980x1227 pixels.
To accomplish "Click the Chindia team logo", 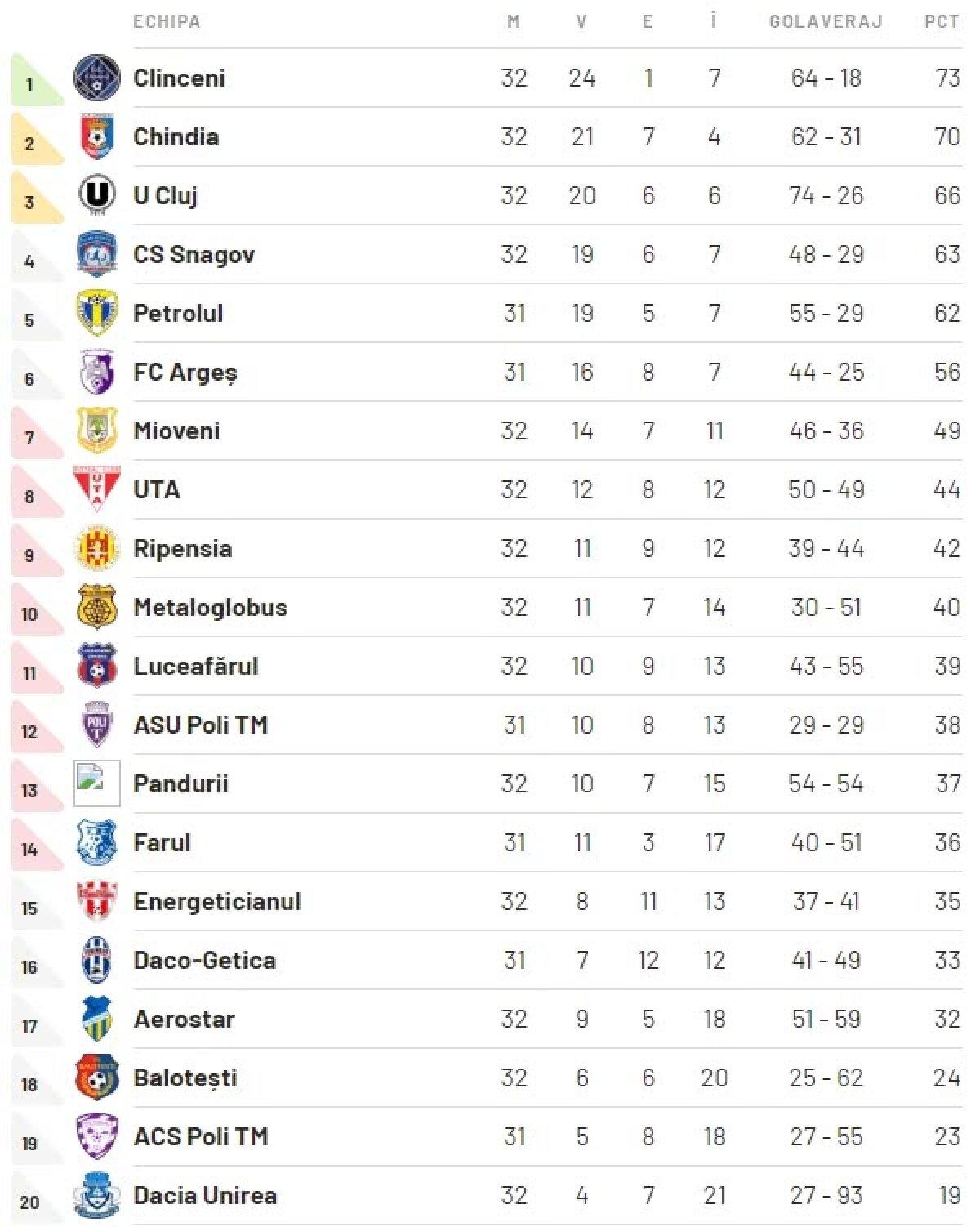I will point(97,136).
